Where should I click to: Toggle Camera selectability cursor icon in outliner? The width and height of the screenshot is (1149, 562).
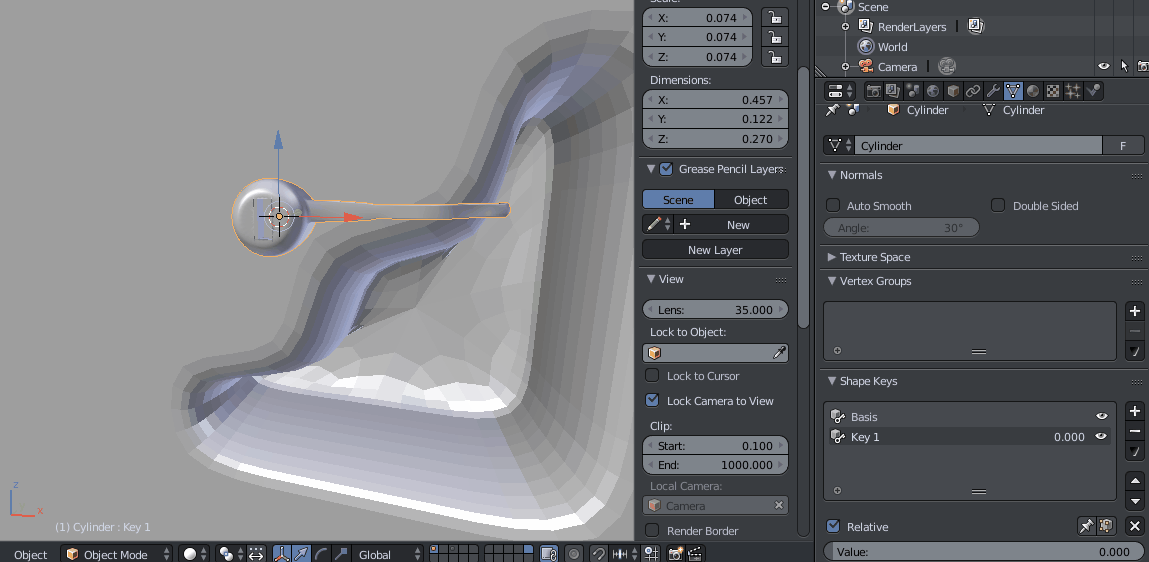pos(1124,67)
